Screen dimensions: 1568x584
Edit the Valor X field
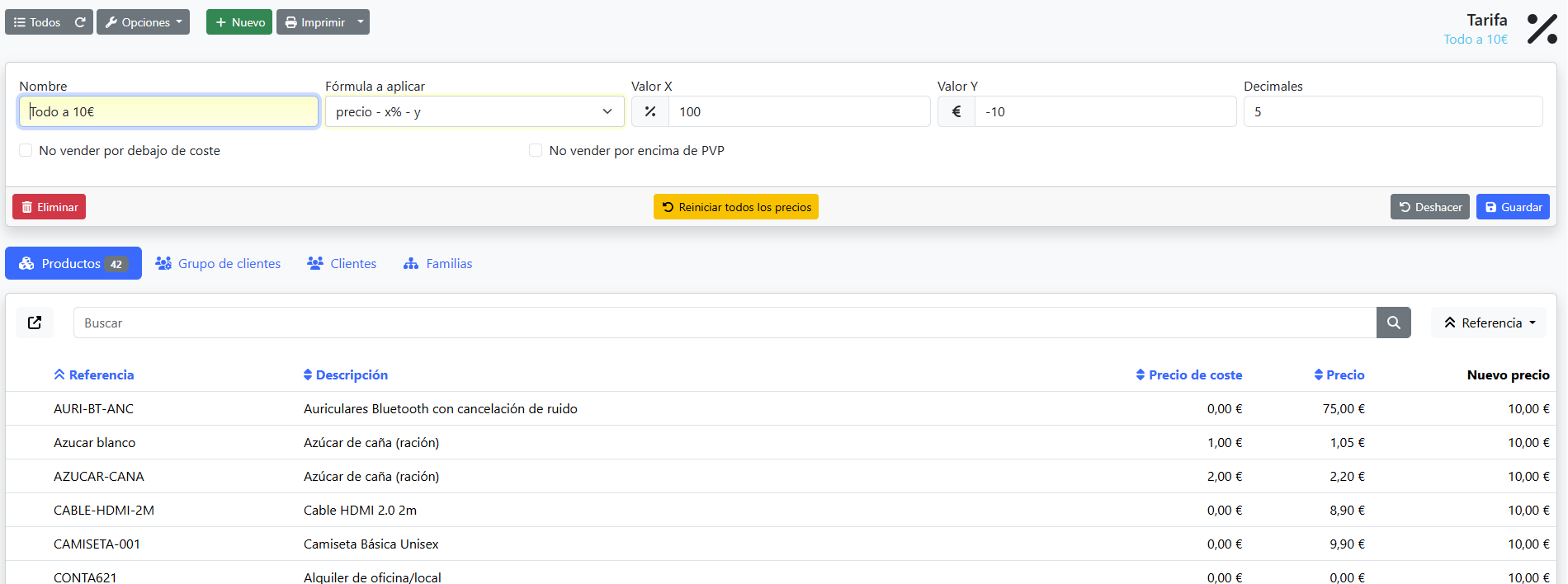[799, 111]
